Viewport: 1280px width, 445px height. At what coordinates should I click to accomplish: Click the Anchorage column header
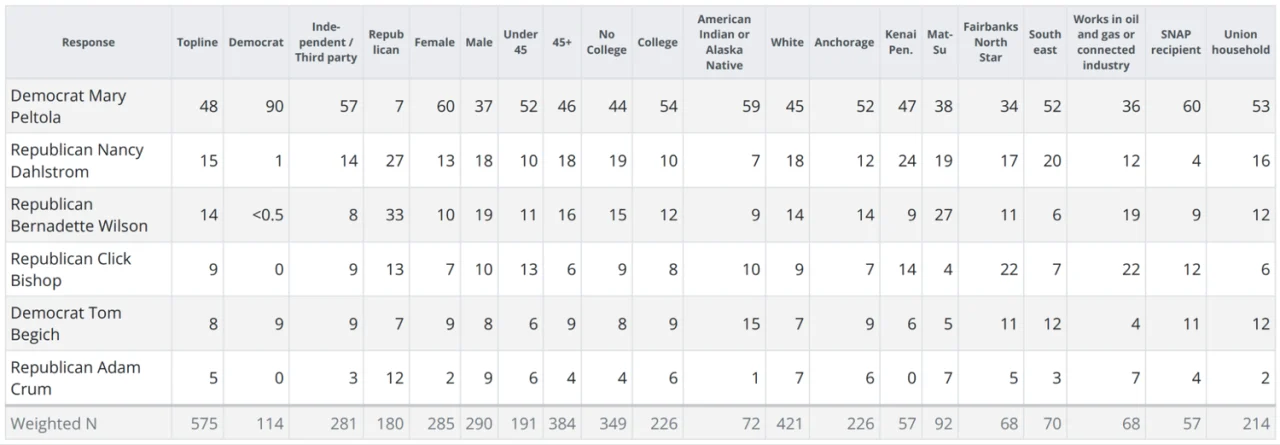843,43
